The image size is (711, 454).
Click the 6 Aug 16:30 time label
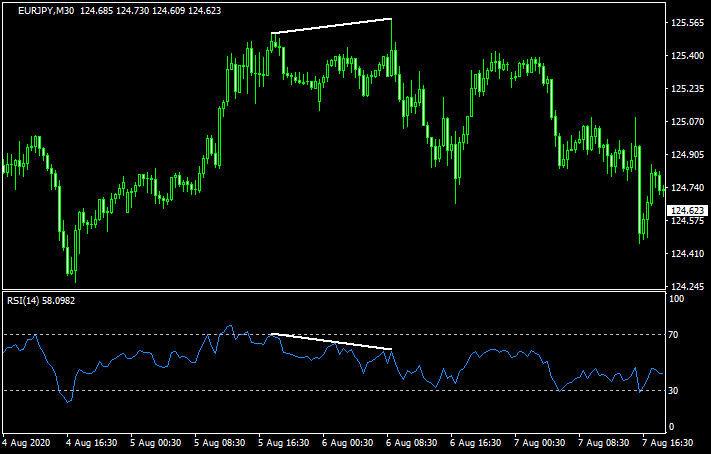[474, 441]
